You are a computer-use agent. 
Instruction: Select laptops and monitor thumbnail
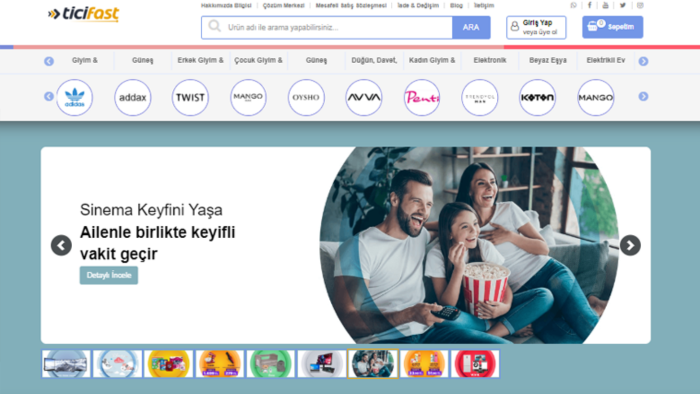point(322,364)
